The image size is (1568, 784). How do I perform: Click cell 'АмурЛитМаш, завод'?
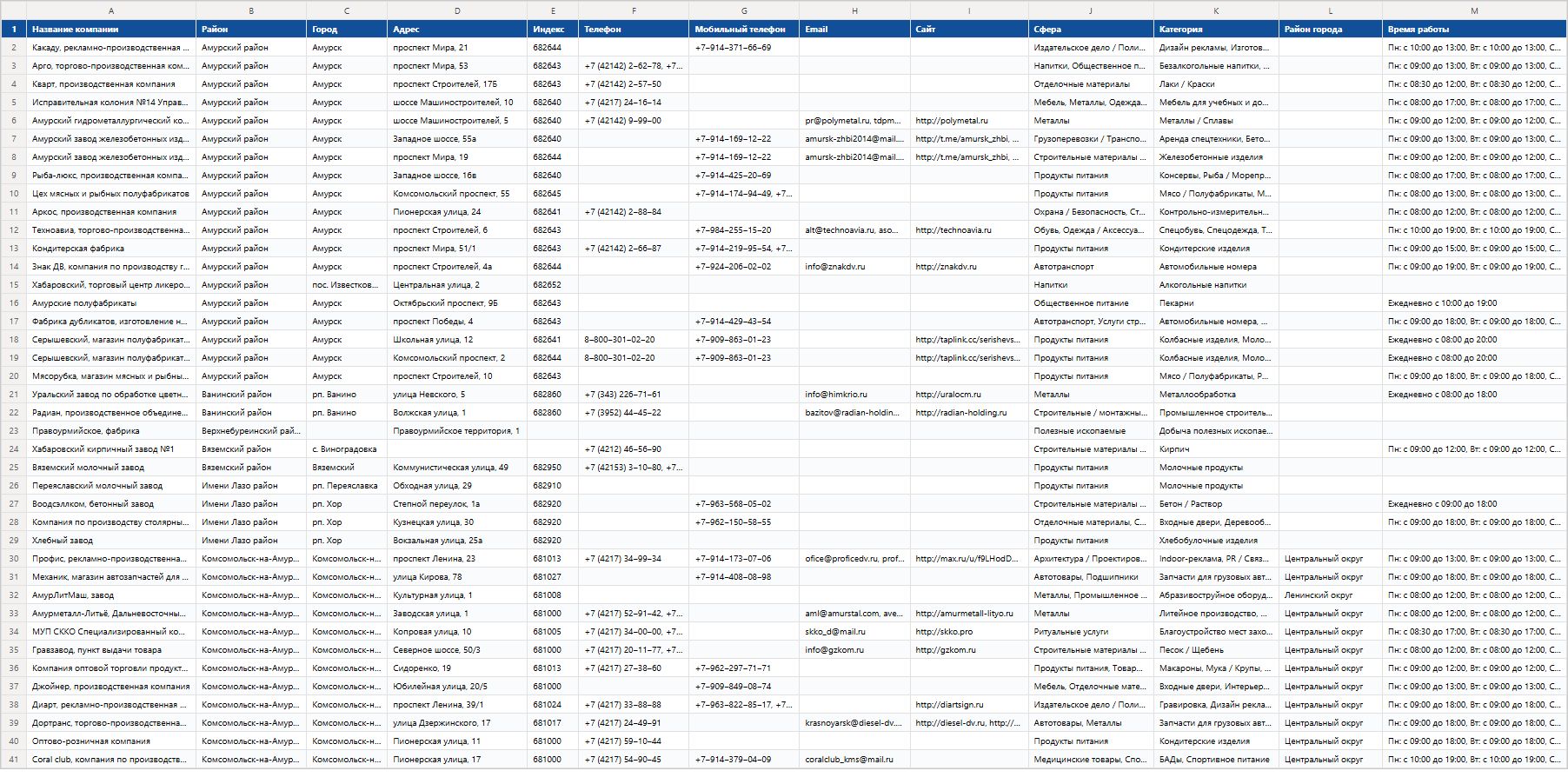(x=111, y=595)
